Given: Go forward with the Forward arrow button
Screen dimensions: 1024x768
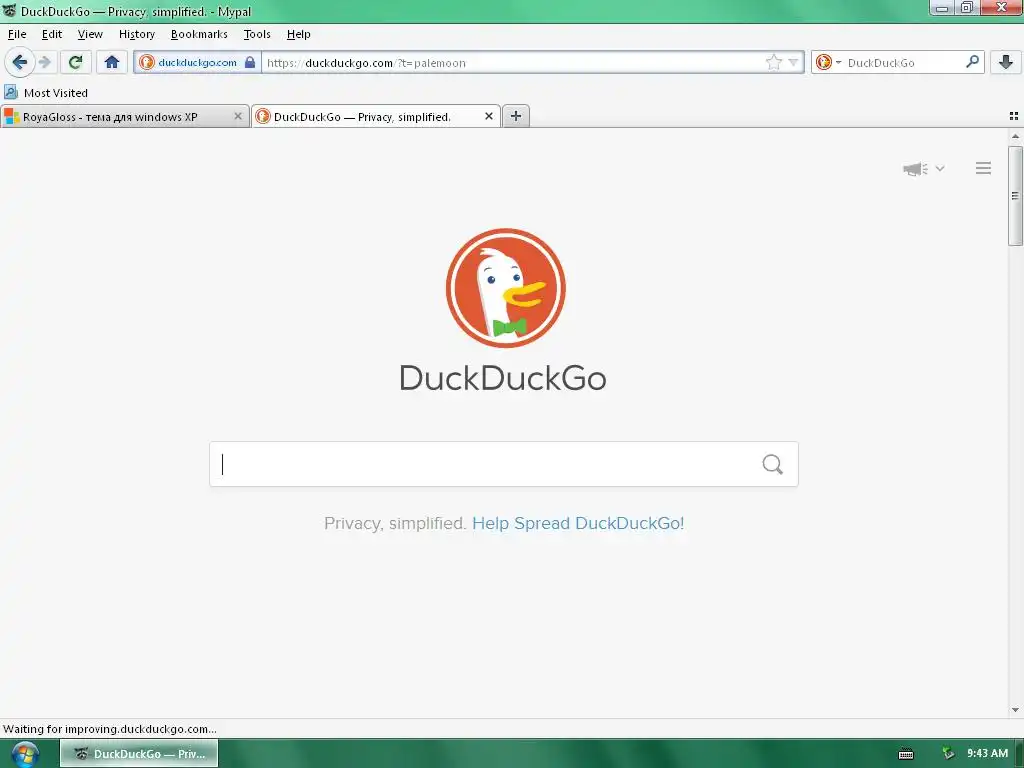Looking at the screenshot, I should [x=45, y=63].
